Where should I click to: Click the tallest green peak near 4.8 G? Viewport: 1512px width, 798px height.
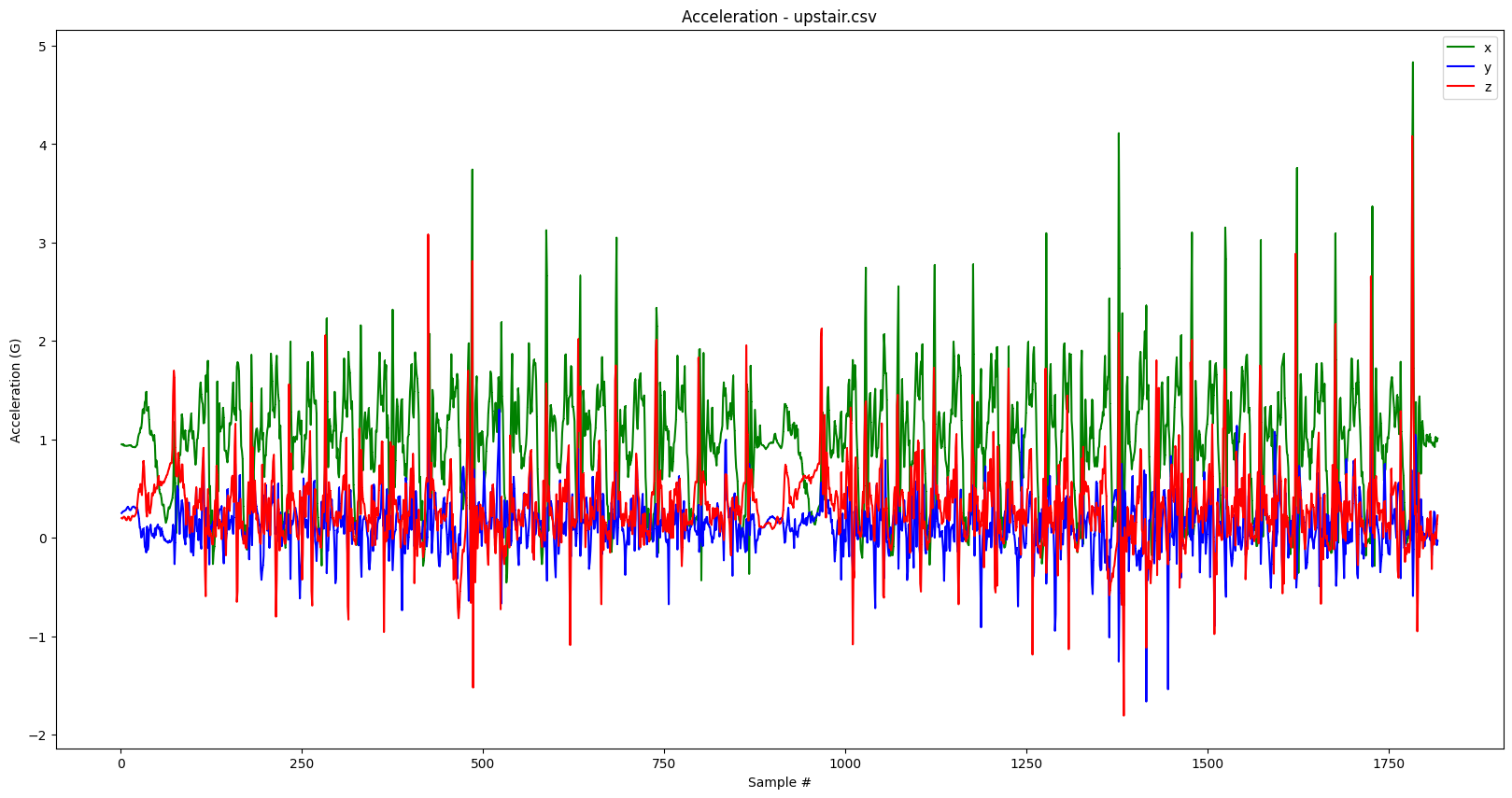point(1412,64)
